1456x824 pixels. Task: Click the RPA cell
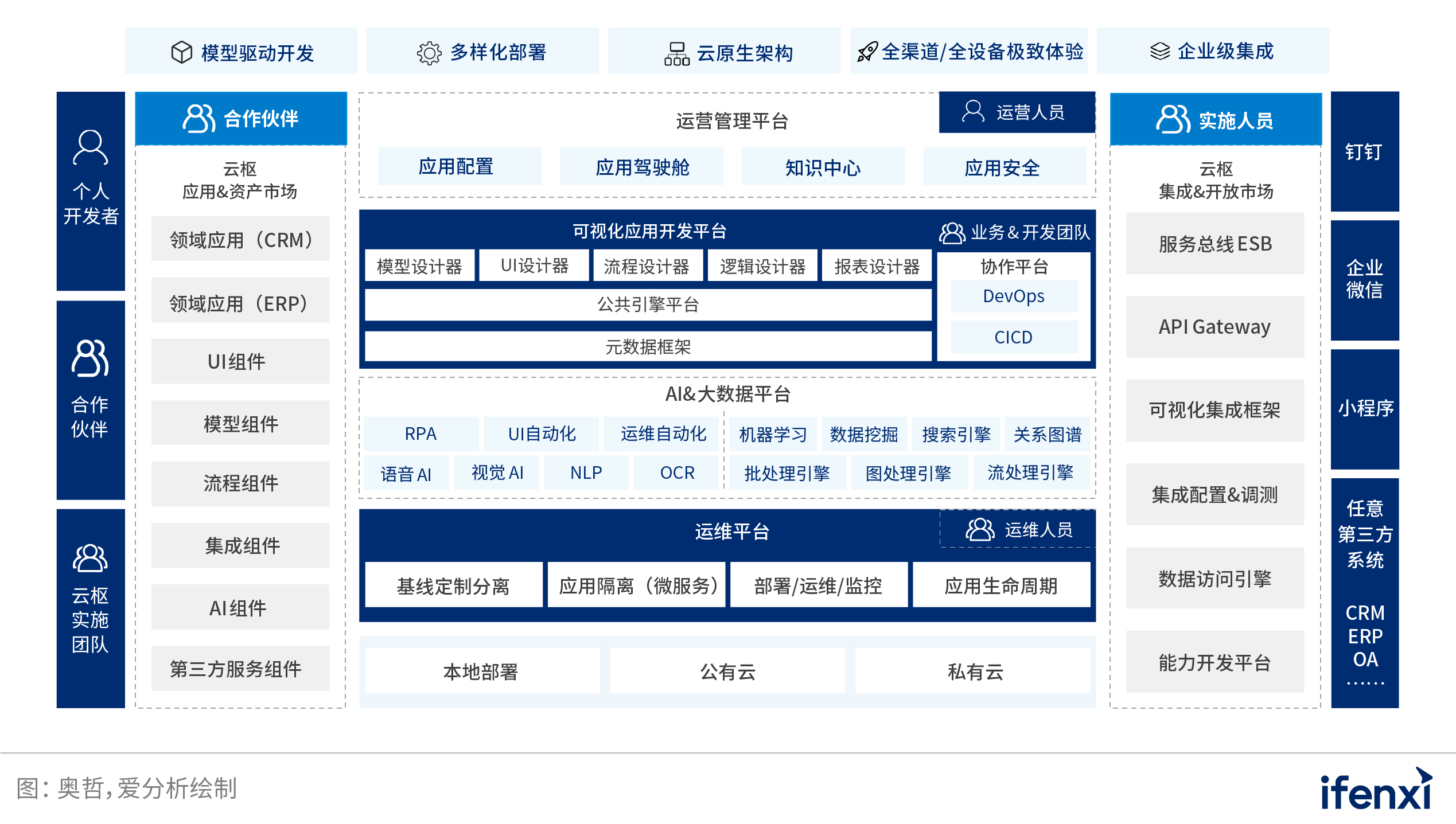click(x=421, y=434)
